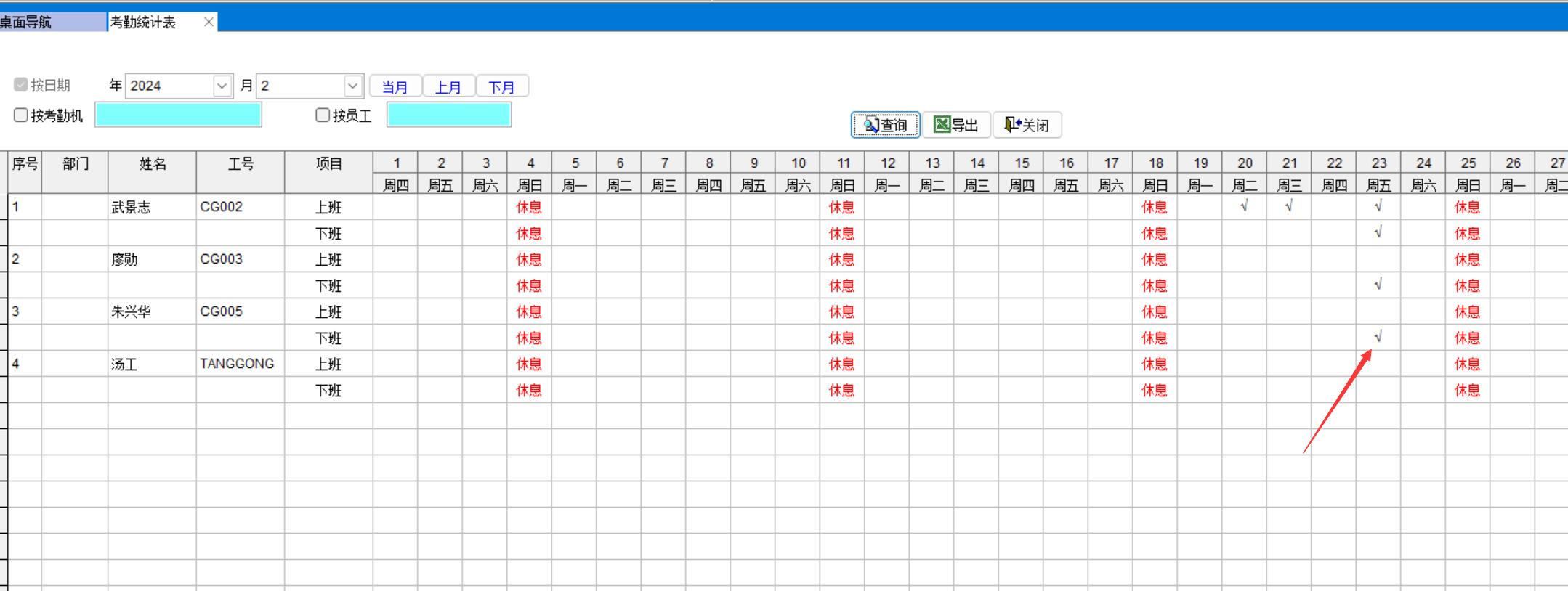This screenshot has height=591, width=1568.
Task: Close the 考勤统计表 tab with X
Action: point(209,22)
